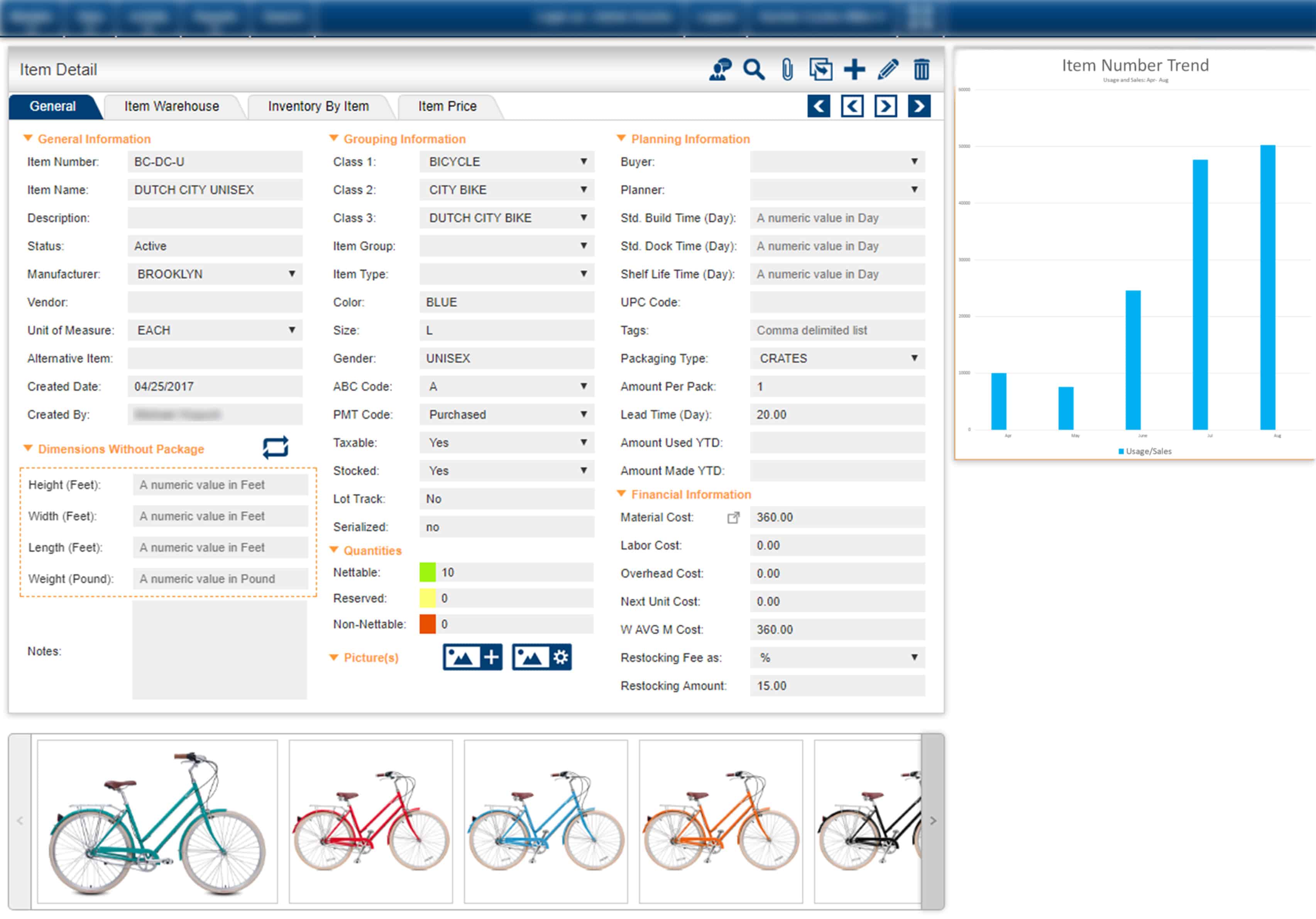This screenshot has width=1316, height=919.
Task: Toggle the Serialized field setting
Action: point(511,527)
